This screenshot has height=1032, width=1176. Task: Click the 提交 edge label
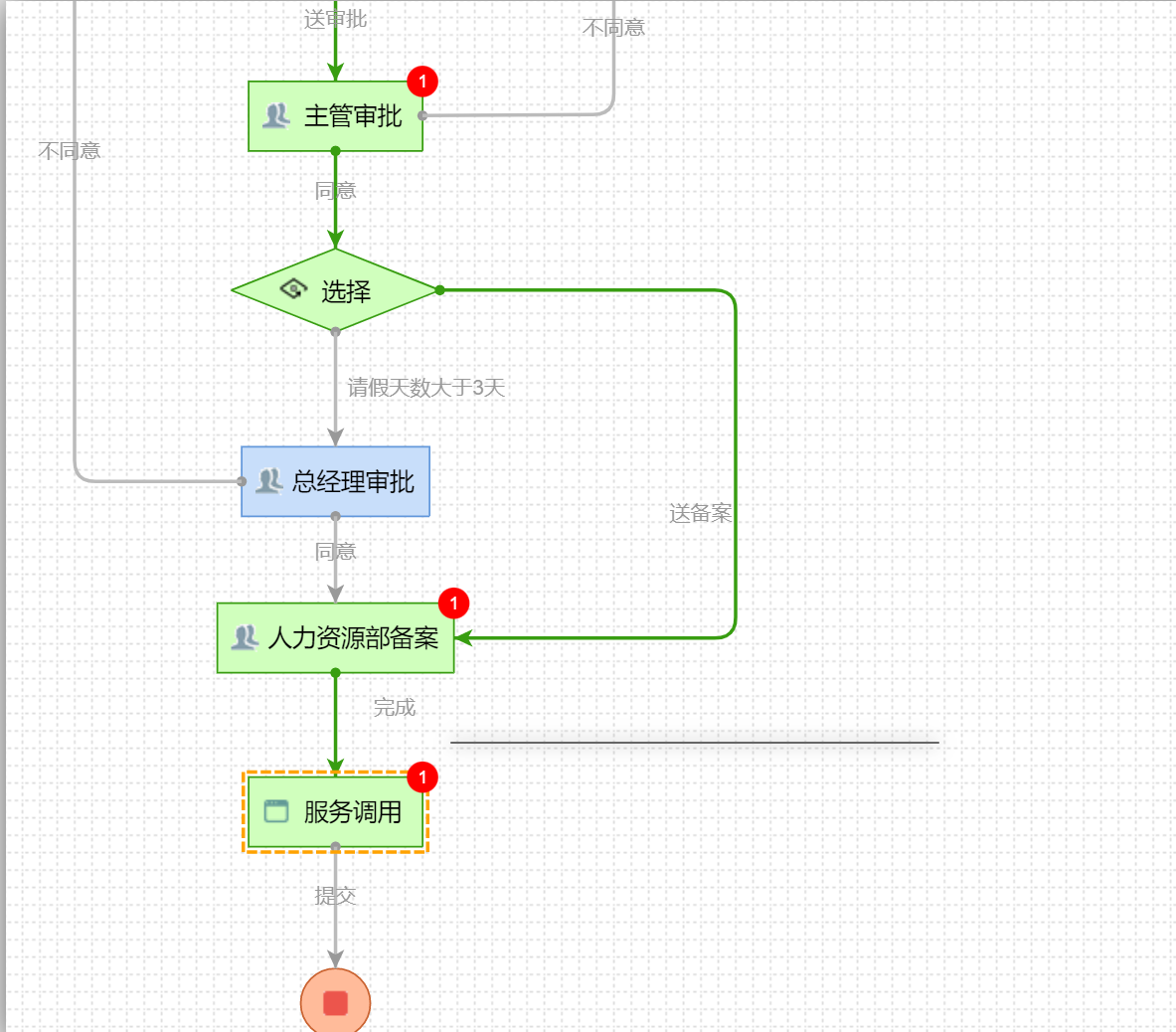pos(335,896)
